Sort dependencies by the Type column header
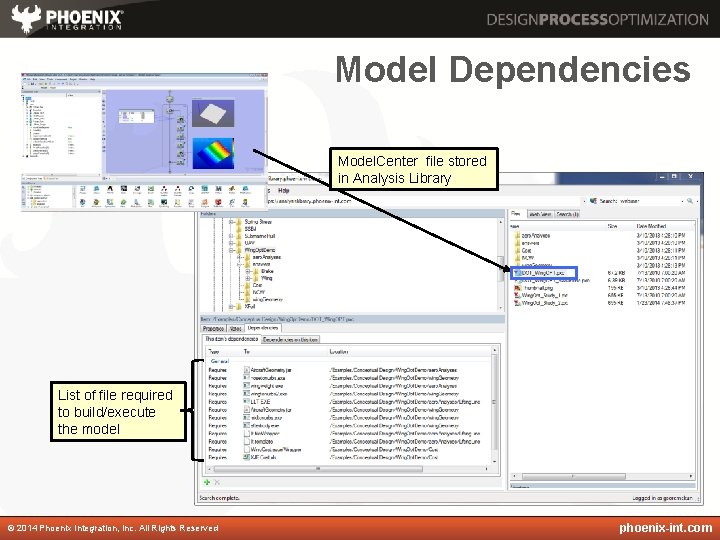 [214, 352]
